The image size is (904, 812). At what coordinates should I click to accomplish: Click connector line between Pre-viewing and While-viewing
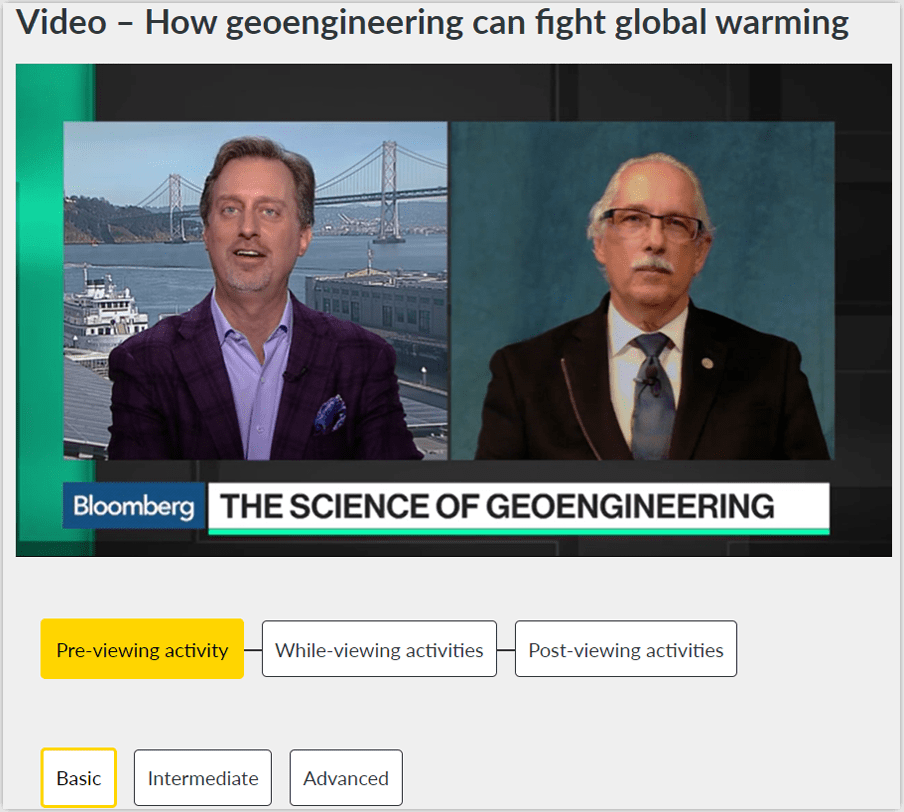[x=253, y=650]
